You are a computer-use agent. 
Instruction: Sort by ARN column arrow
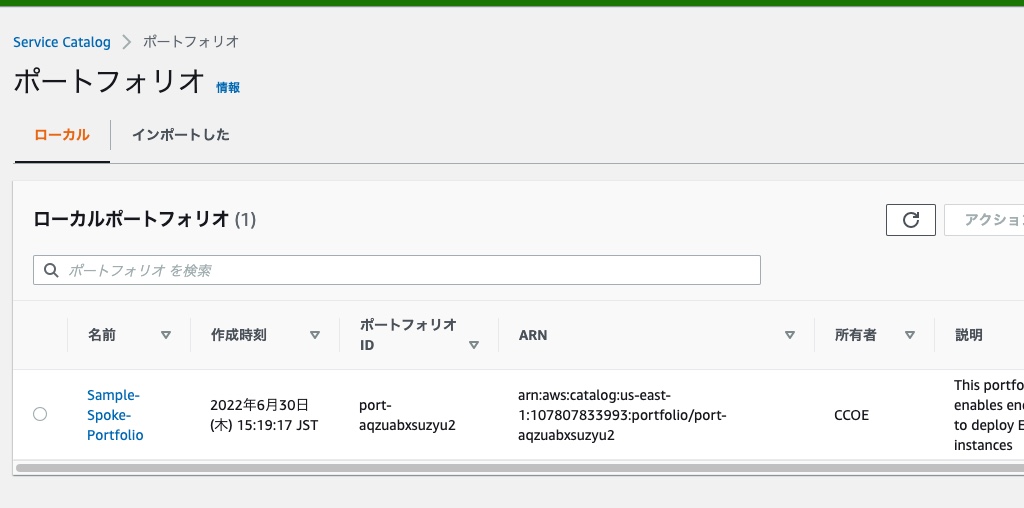(x=790, y=336)
